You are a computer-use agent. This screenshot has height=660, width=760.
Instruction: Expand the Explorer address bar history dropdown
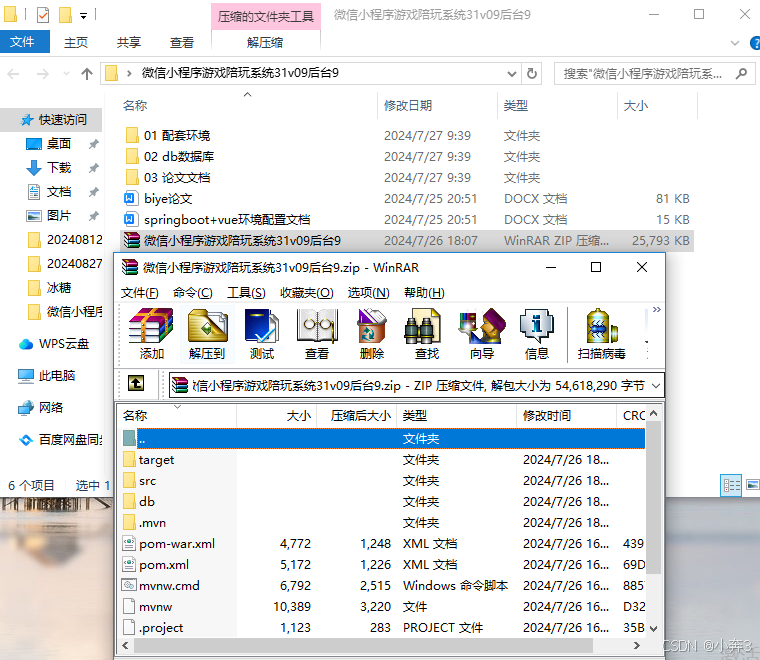[511, 74]
